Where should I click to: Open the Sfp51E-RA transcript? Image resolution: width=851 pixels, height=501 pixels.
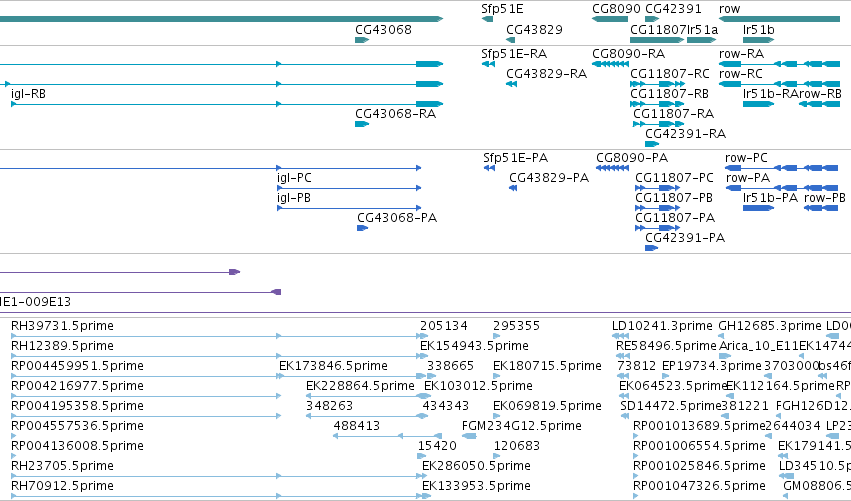(x=514, y=54)
